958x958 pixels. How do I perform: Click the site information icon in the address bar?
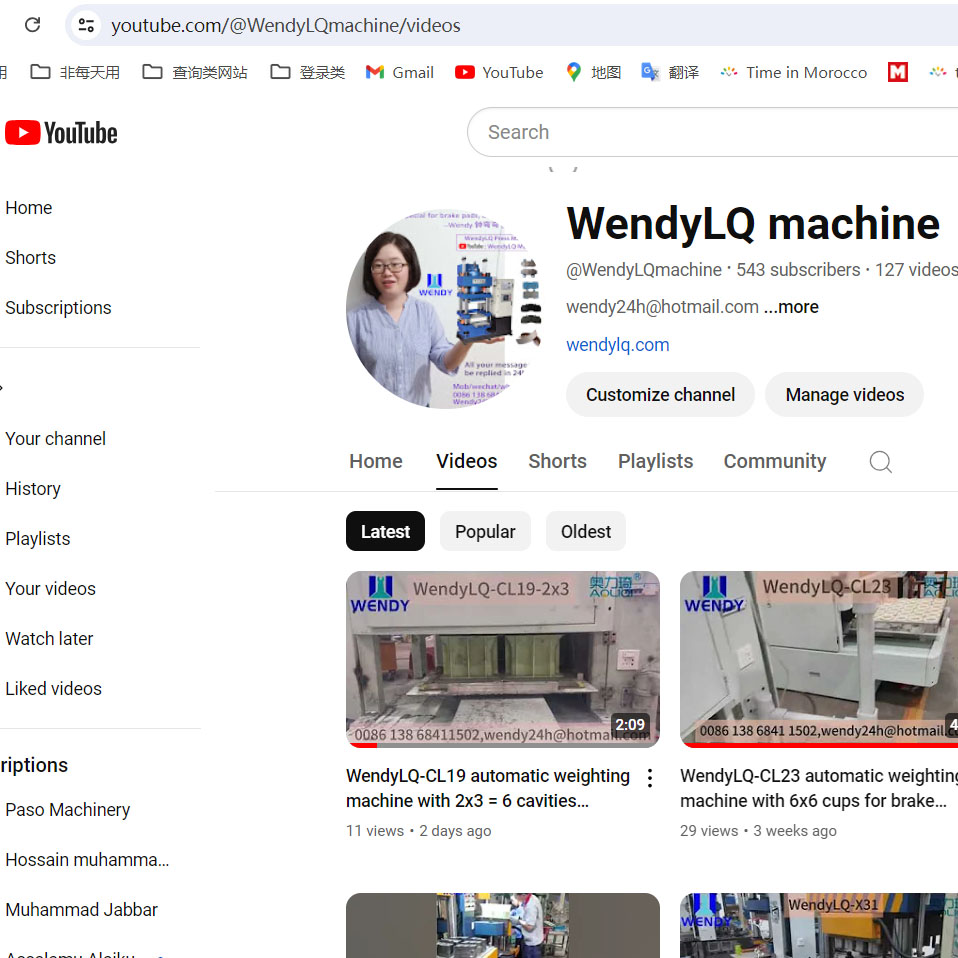(87, 25)
